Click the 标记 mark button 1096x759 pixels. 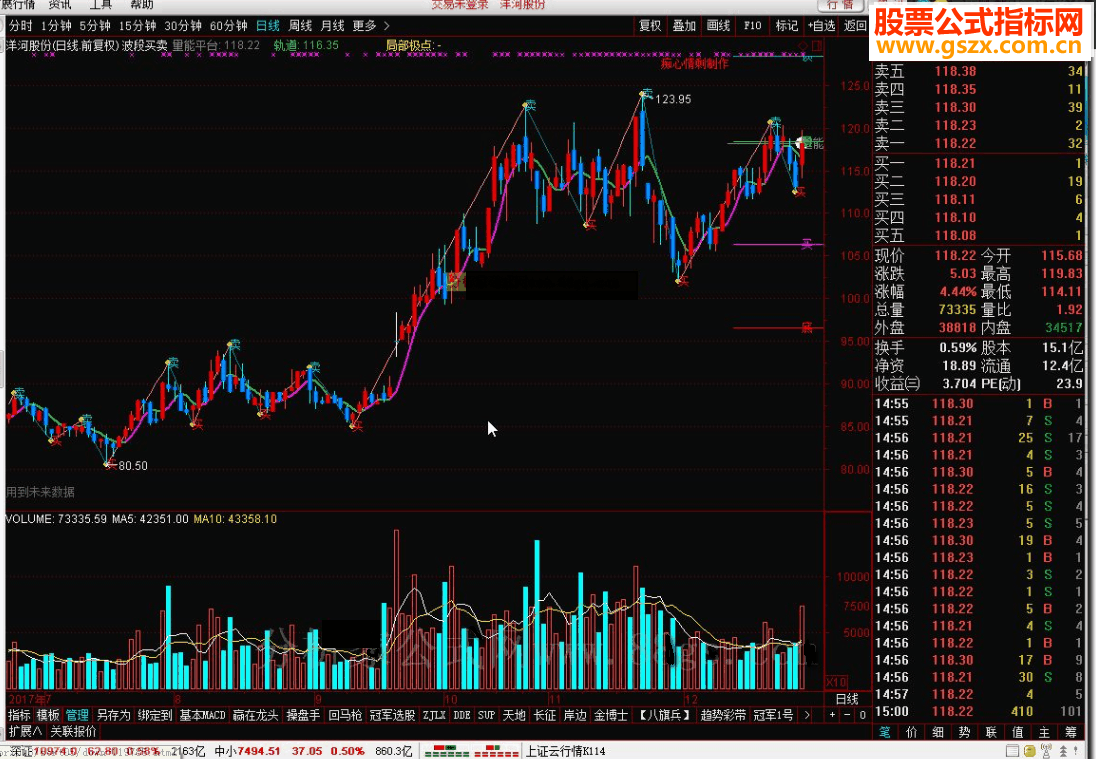point(786,26)
